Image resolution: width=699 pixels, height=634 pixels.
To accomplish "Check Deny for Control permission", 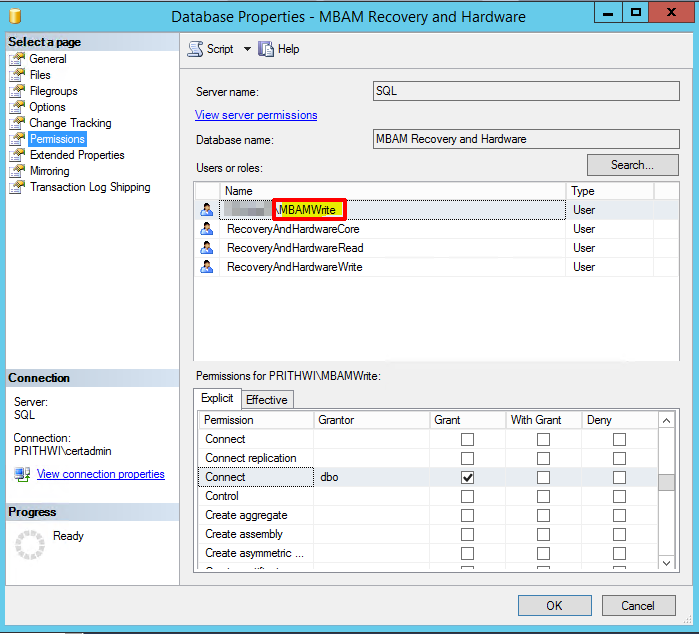I will [x=620, y=497].
